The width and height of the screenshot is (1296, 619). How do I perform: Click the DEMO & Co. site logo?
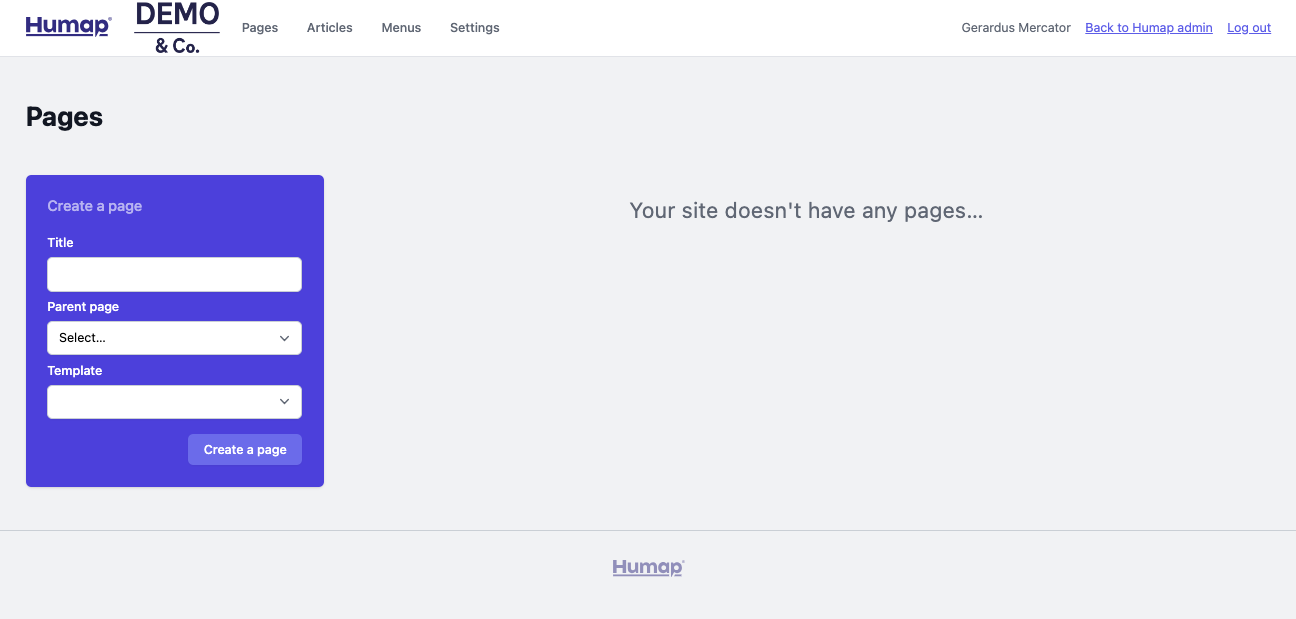coord(177,27)
